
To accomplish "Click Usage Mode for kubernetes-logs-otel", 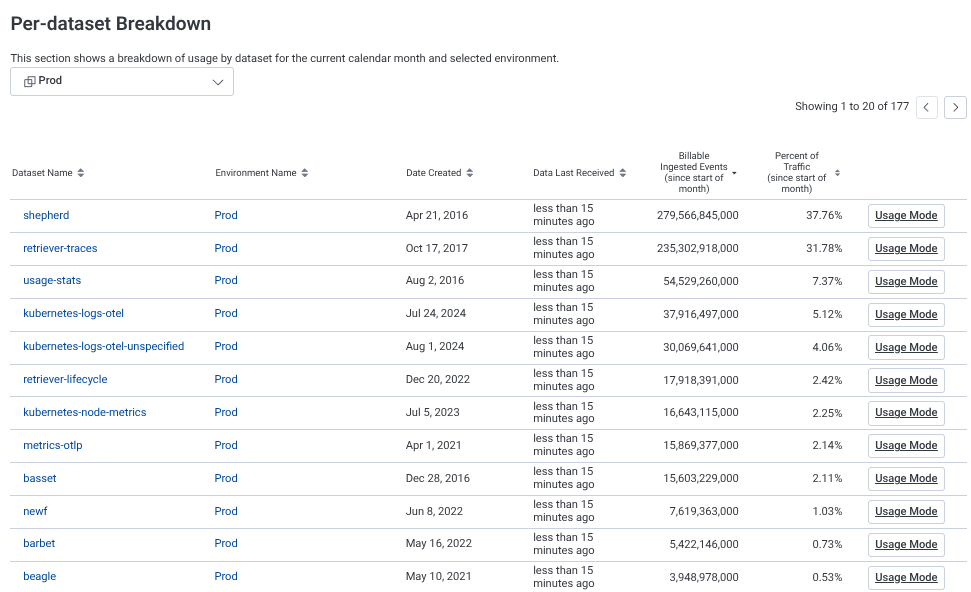I will coord(906,314).
